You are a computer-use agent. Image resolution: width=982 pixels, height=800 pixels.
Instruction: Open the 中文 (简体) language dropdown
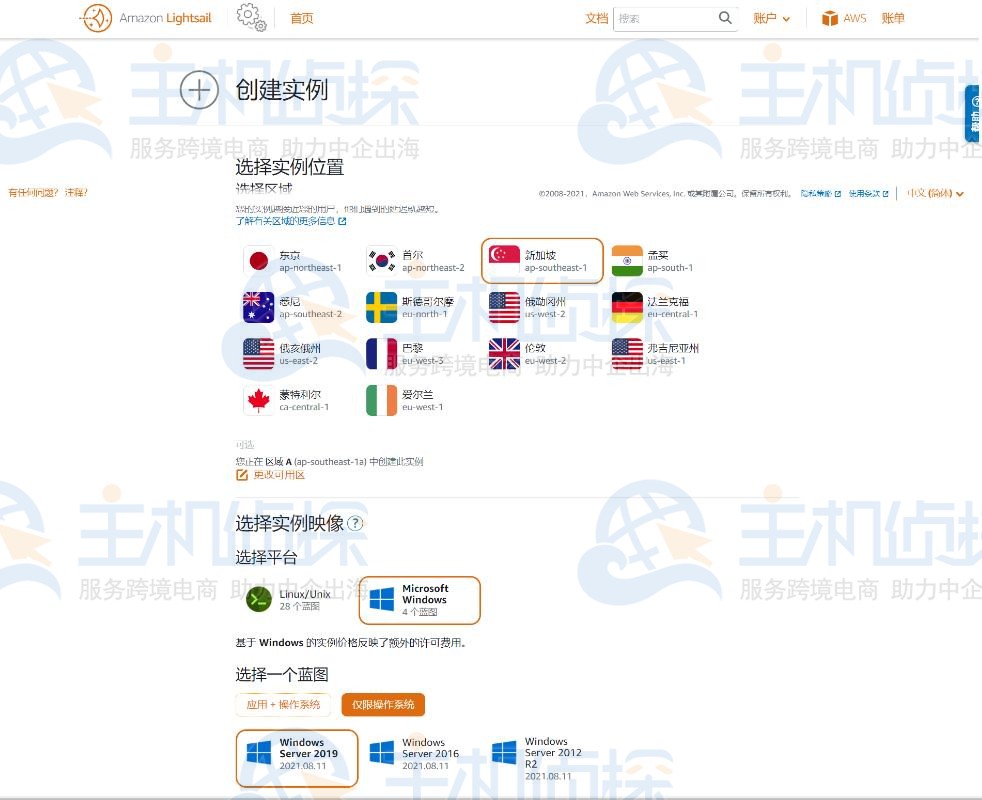coord(935,193)
